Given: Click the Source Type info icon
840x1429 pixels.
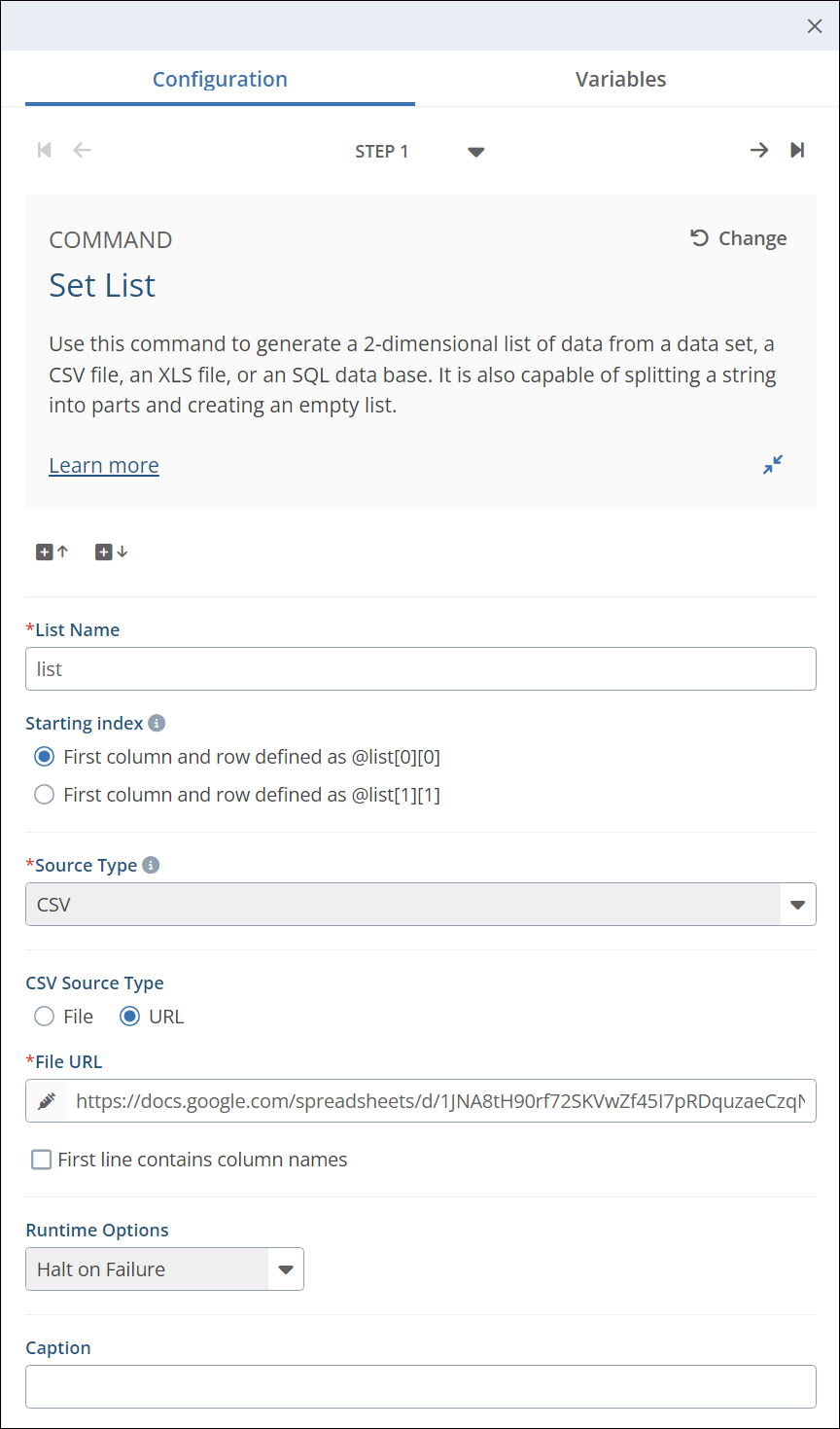Looking at the screenshot, I should point(151,865).
